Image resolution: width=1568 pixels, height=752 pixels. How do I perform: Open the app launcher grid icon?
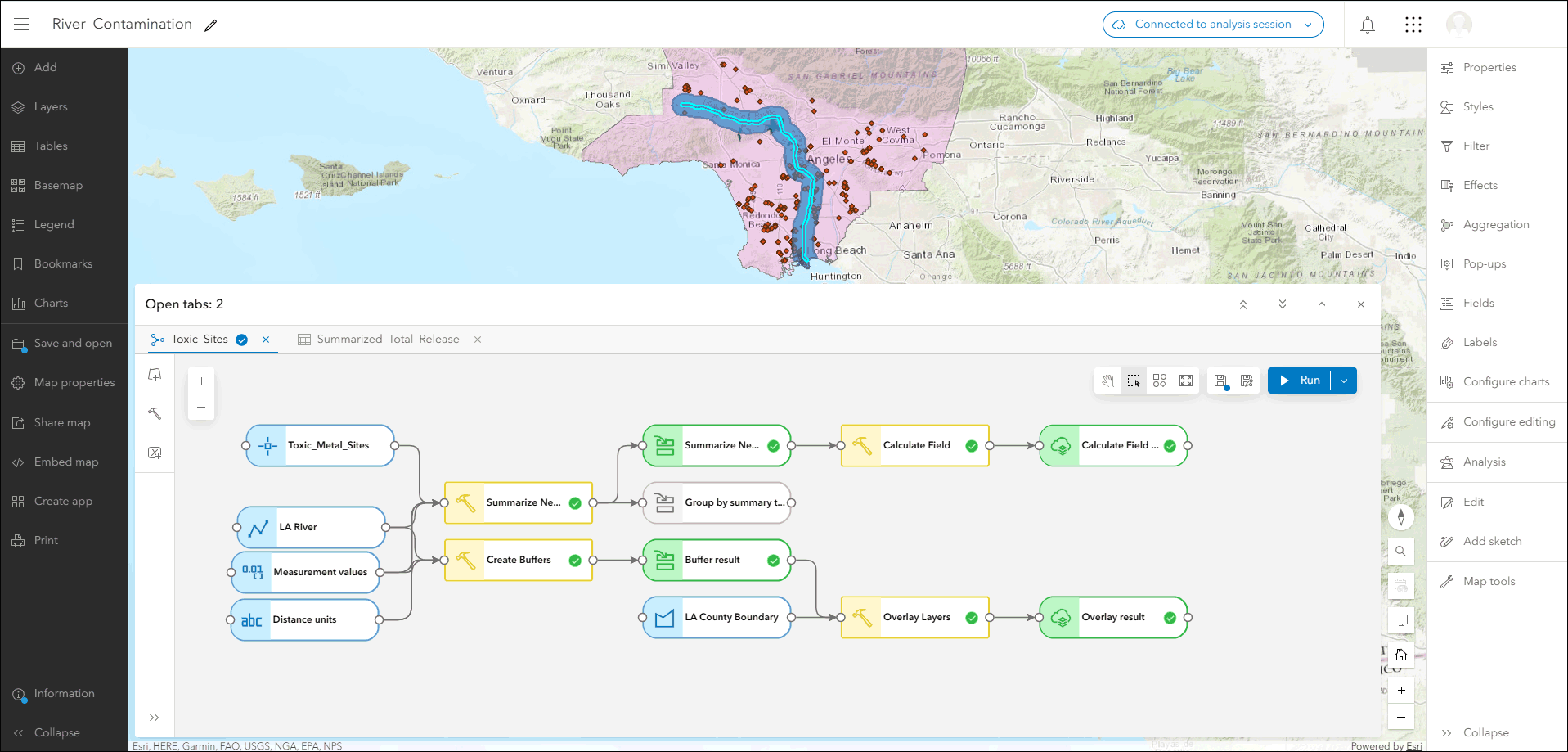[x=1413, y=25]
